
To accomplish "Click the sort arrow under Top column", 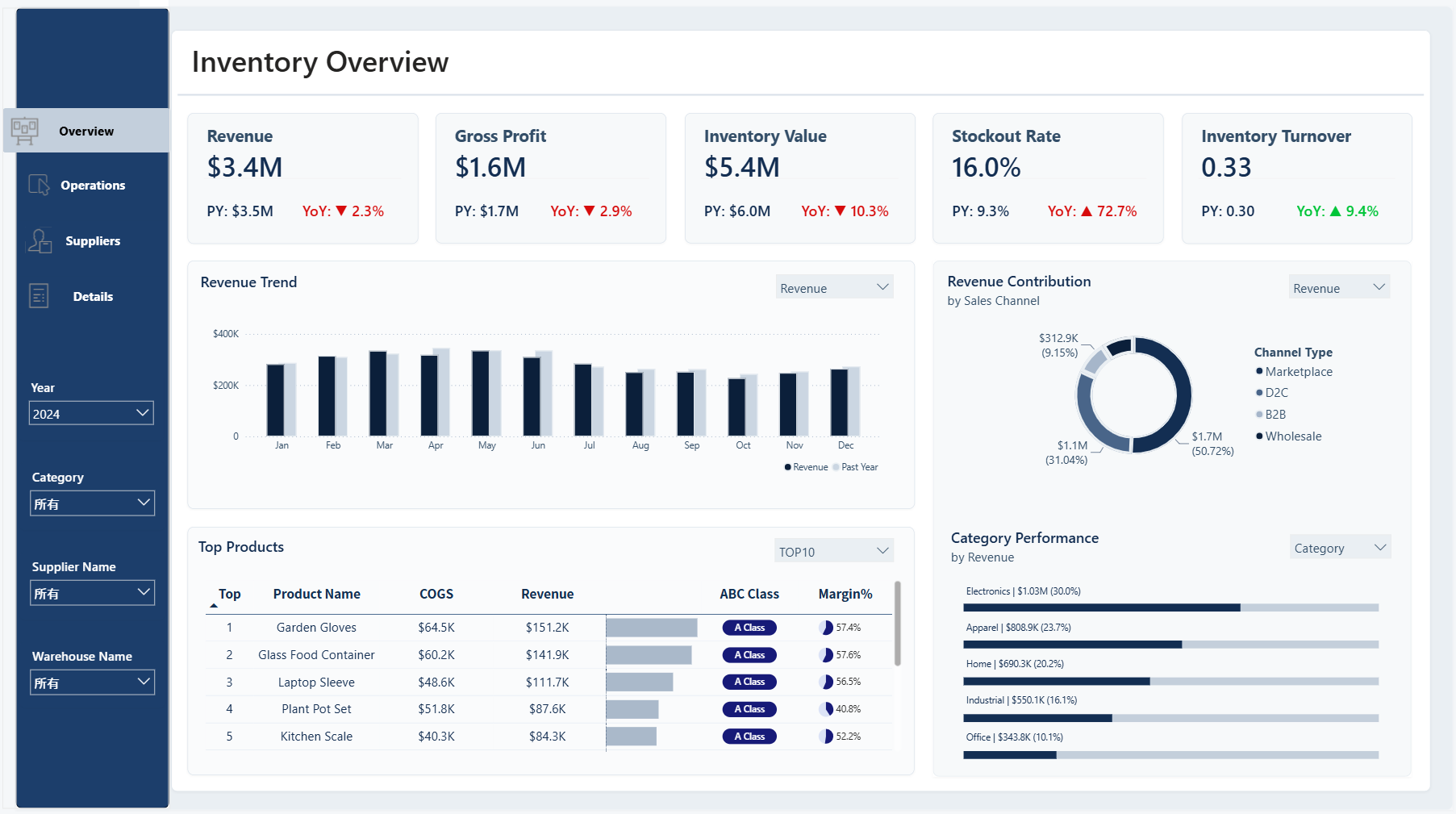I will pyautogui.click(x=214, y=606).
